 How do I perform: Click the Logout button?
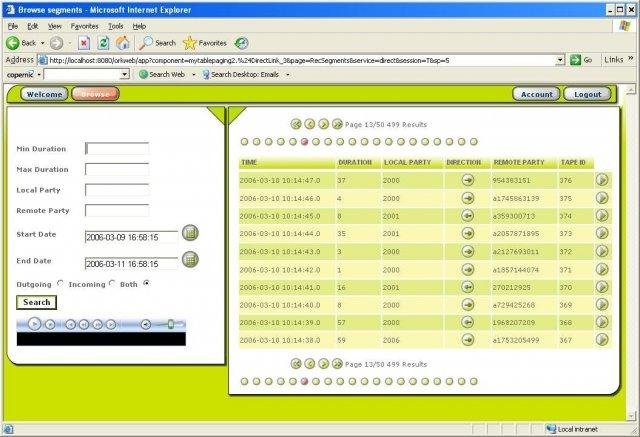[x=587, y=94]
